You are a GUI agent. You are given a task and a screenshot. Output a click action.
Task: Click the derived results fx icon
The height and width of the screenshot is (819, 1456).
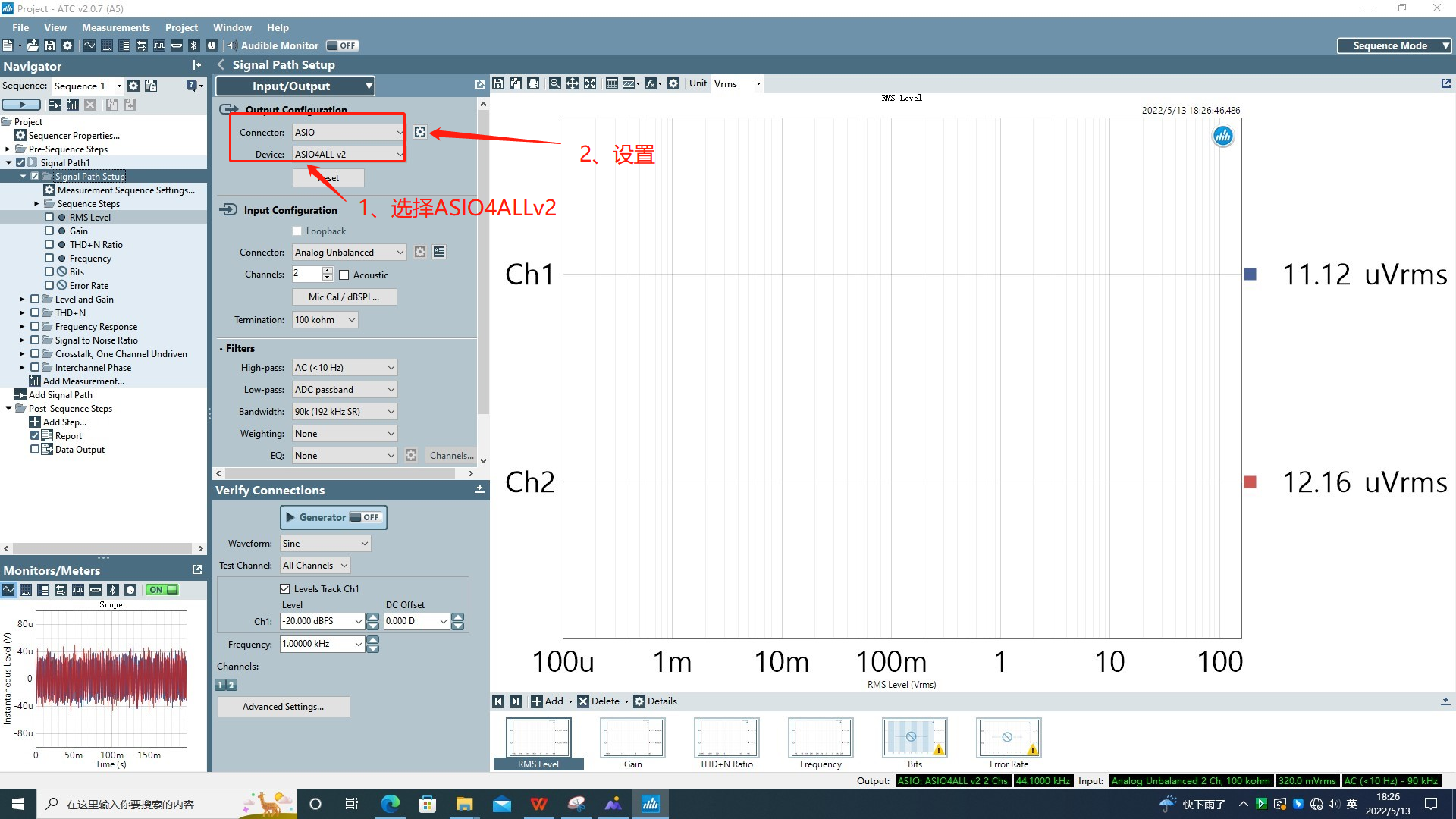click(652, 83)
